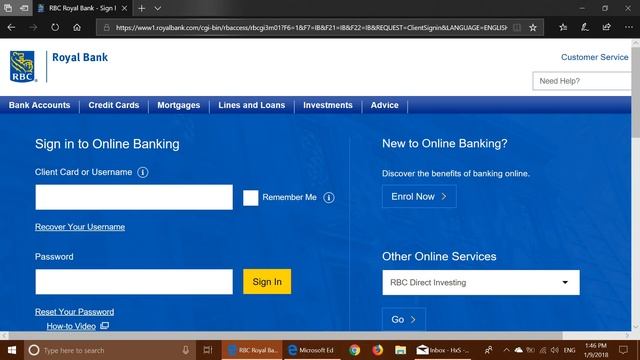The width and height of the screenshot is (640, 360).
Task: Open the Mortgages menu
Action: click(179, 105)
